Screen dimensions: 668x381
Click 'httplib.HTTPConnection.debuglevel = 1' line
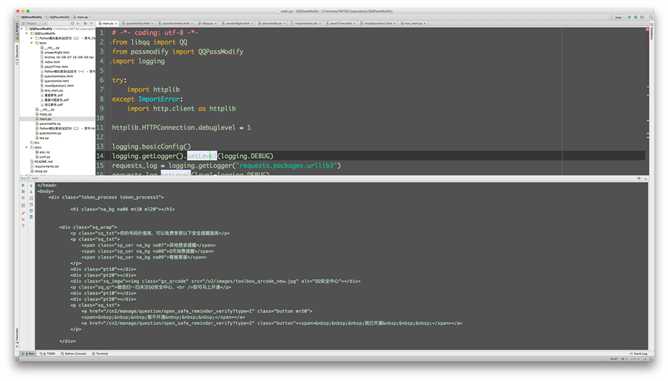(x=181, y=127)
